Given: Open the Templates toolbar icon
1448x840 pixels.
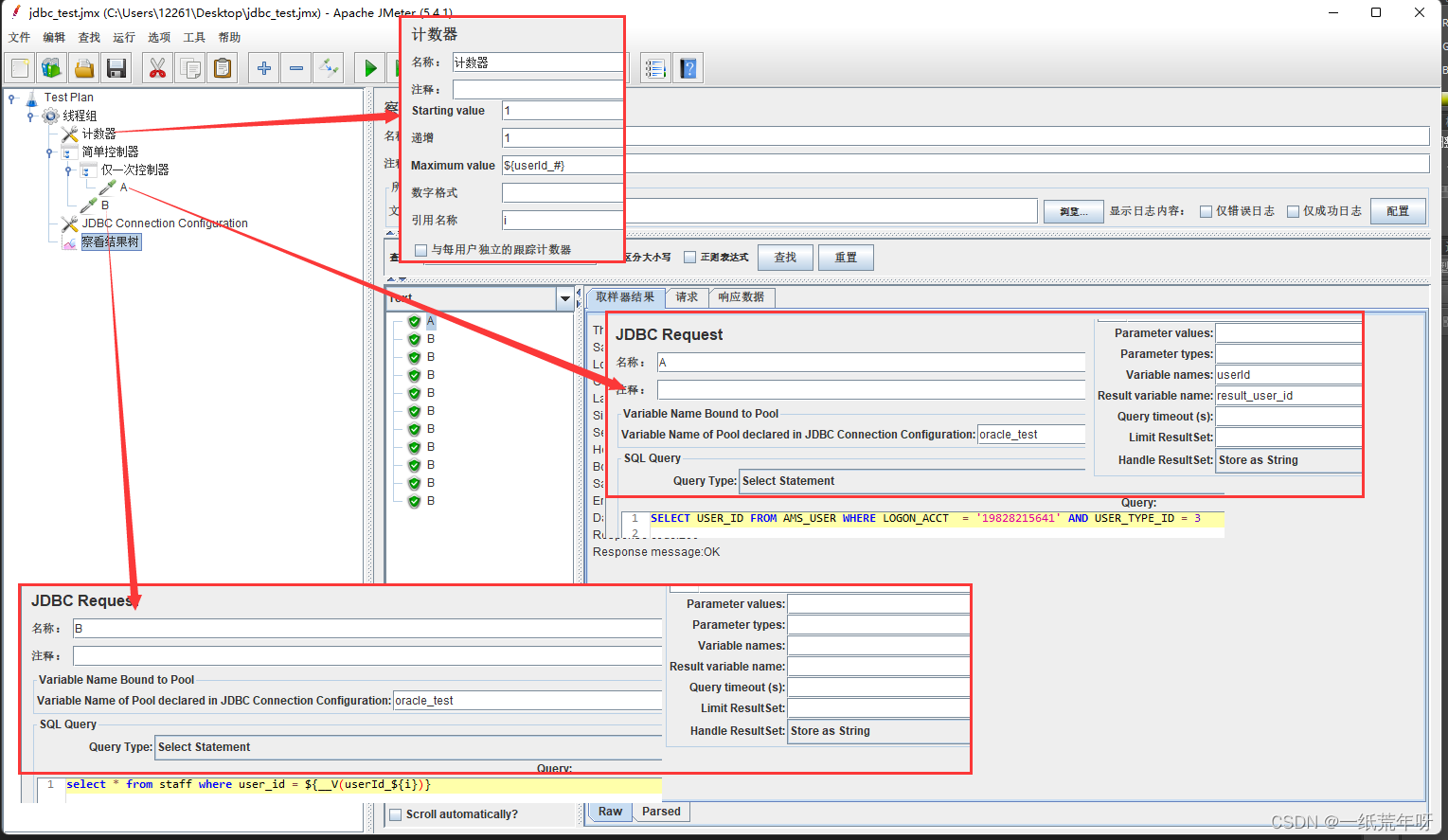Looking at the screenshot, I should [x=52, y=67].
